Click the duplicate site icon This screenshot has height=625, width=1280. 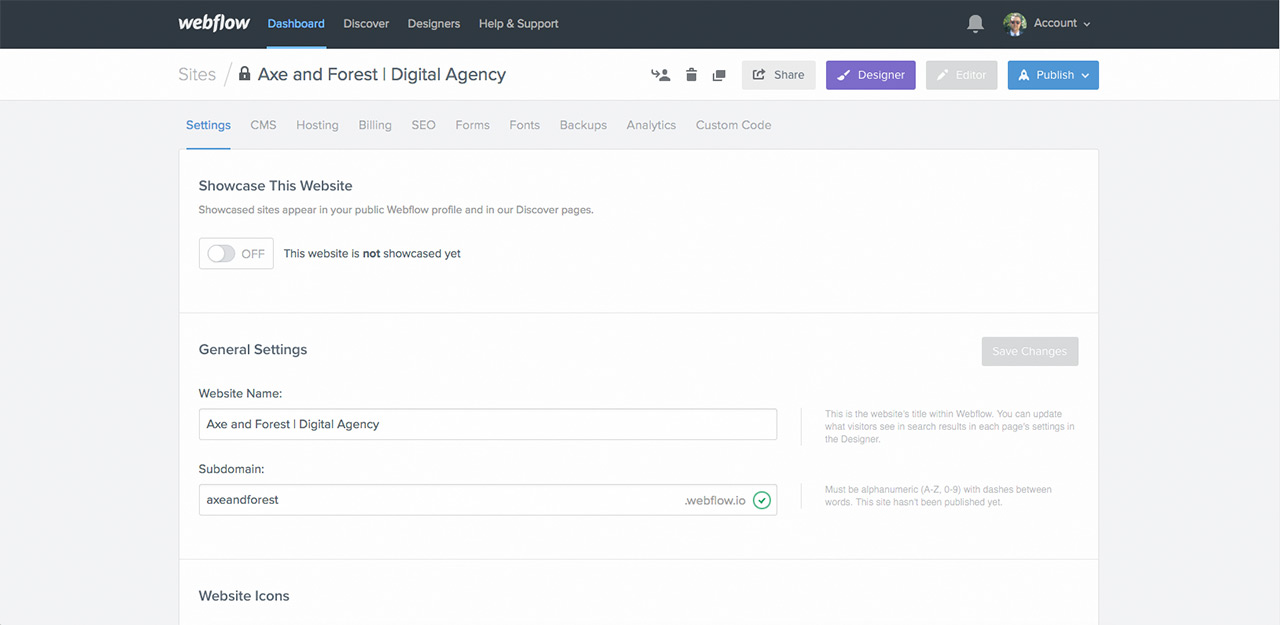pyautogui.click(x=719, y=75)
